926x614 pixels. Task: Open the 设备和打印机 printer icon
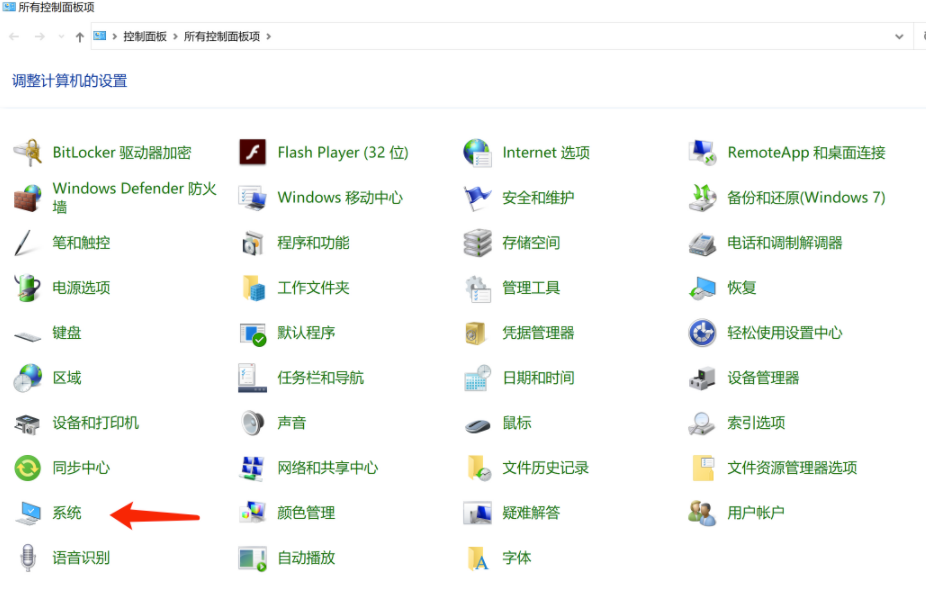pyautogui.click(x=27, y=423)
